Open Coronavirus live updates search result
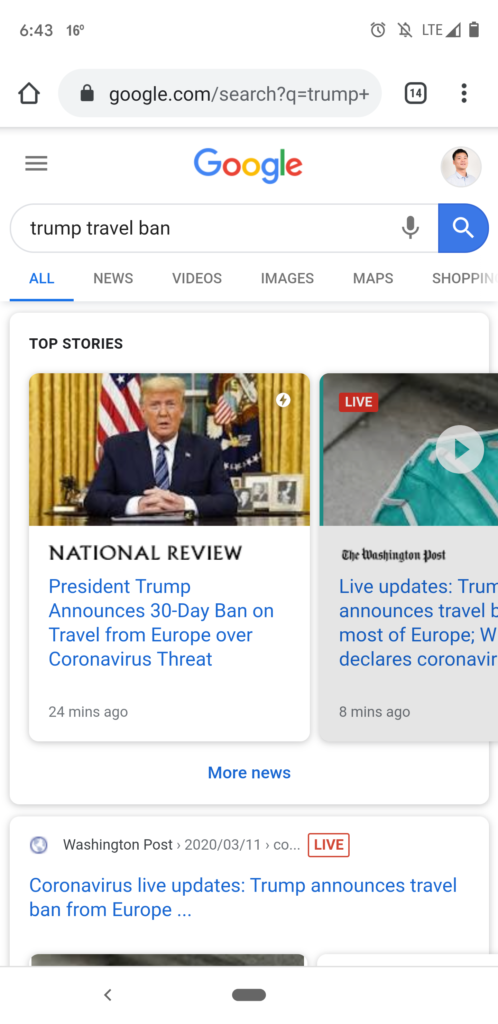The height and width of the screenshot is (1024, 498). (x=243, y=897)
